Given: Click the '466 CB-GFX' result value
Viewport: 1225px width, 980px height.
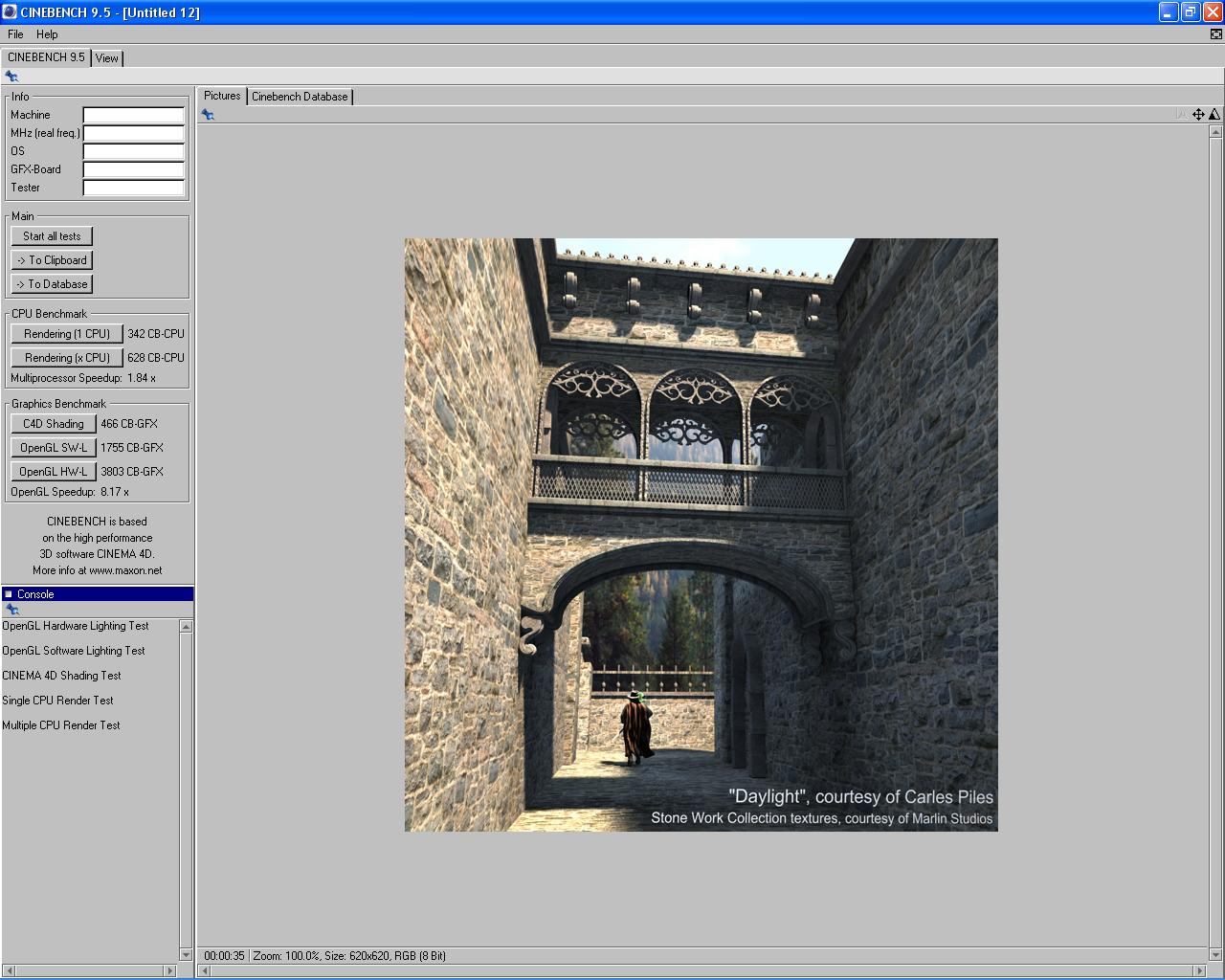Looking at the screenshot, I should coord(129,424).
